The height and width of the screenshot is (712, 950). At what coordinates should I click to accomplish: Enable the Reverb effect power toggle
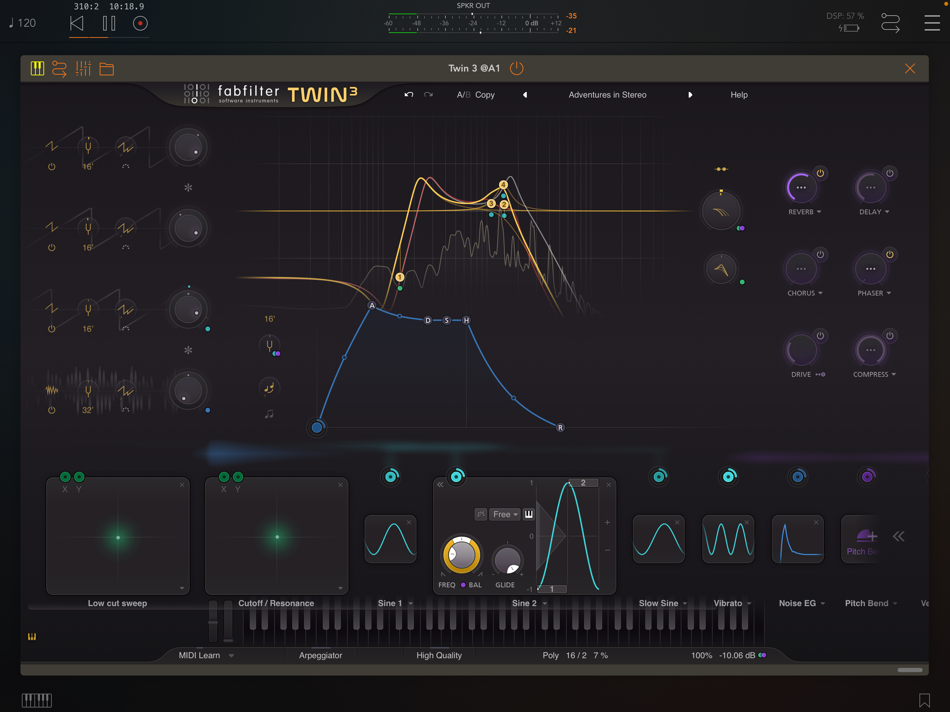pos(820,172)
